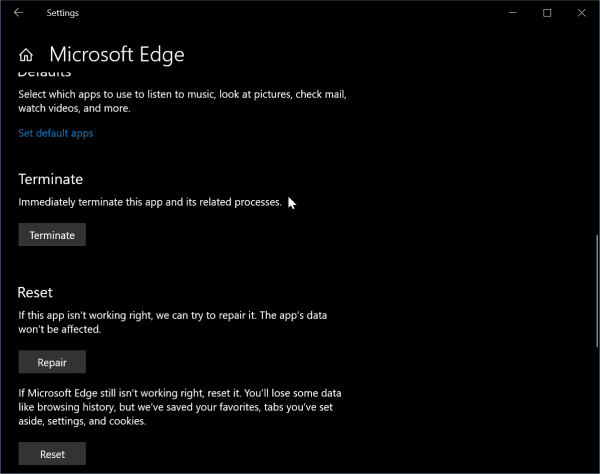Click the 'app's data won't be affected' text

[173, 322]
